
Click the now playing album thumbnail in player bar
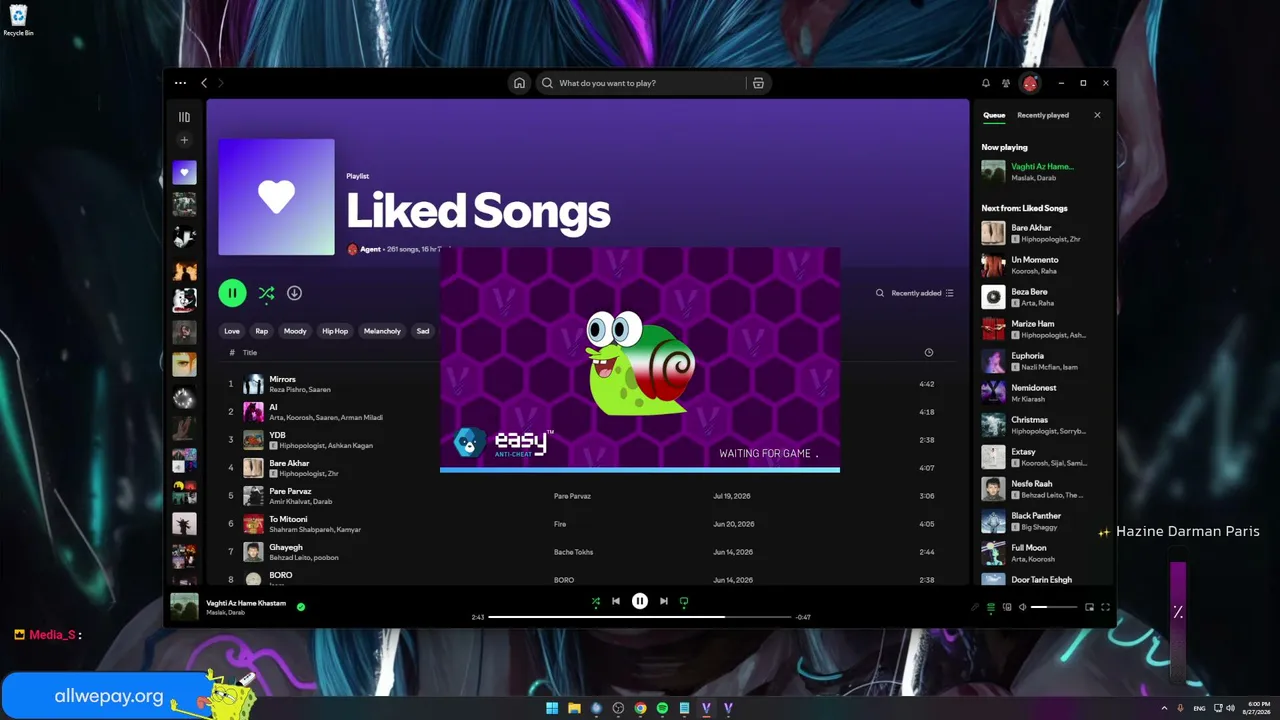click(184, 607)
